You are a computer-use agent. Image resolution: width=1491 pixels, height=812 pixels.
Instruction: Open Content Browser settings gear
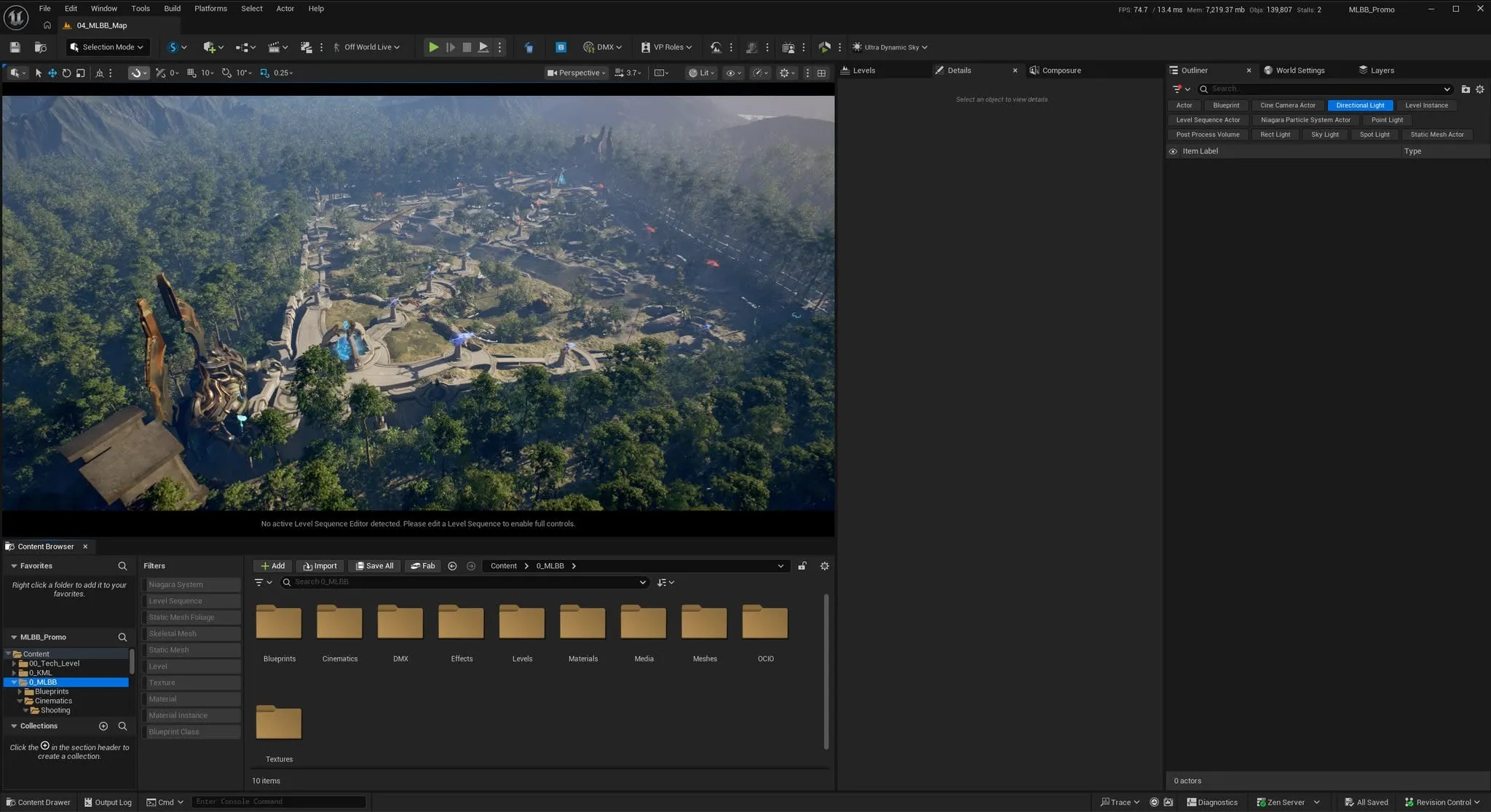tap(824, 566)
